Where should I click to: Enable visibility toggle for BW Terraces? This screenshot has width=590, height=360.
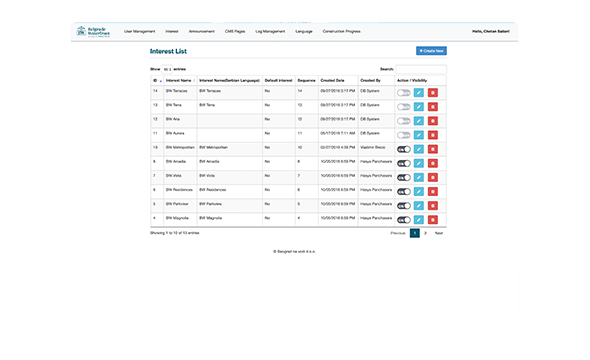tap(404, 93)
